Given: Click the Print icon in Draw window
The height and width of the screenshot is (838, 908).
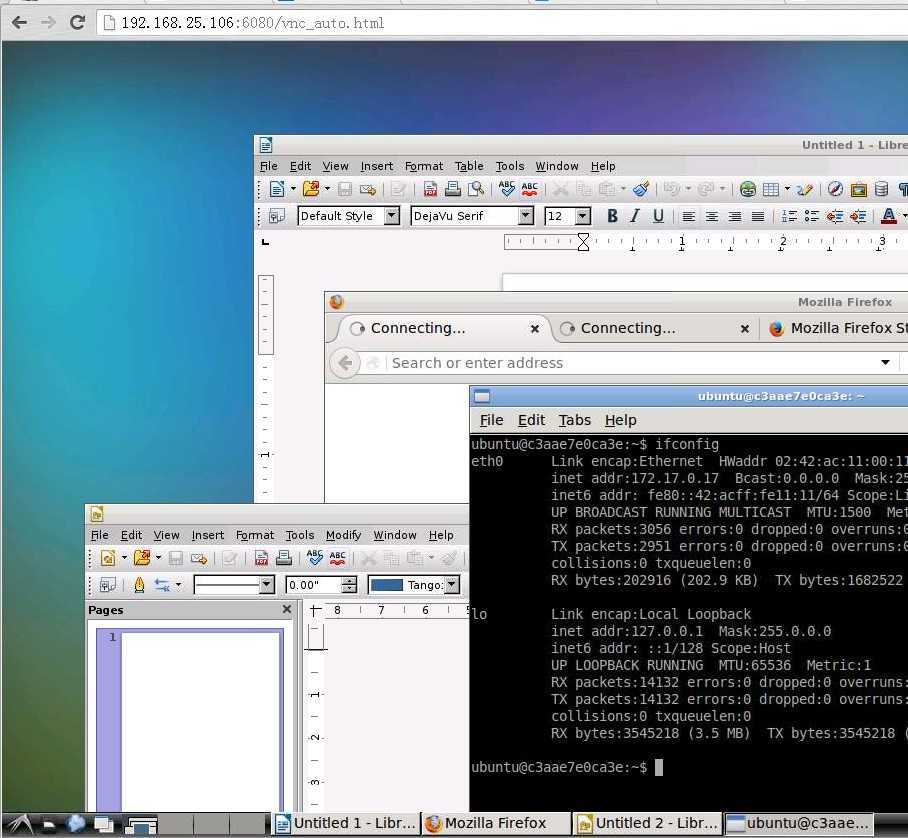Looking at the screenshot, I should [x=284, y=558].
